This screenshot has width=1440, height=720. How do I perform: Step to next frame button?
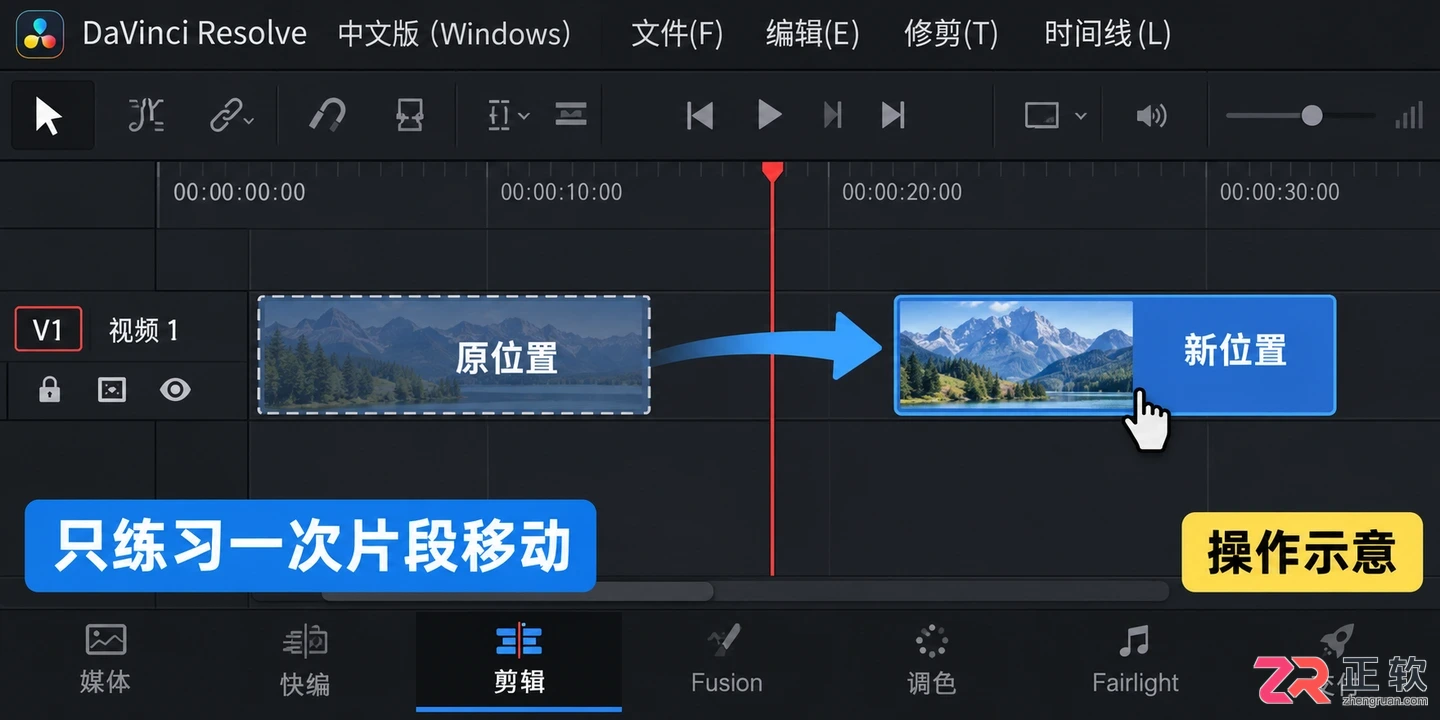832,115
